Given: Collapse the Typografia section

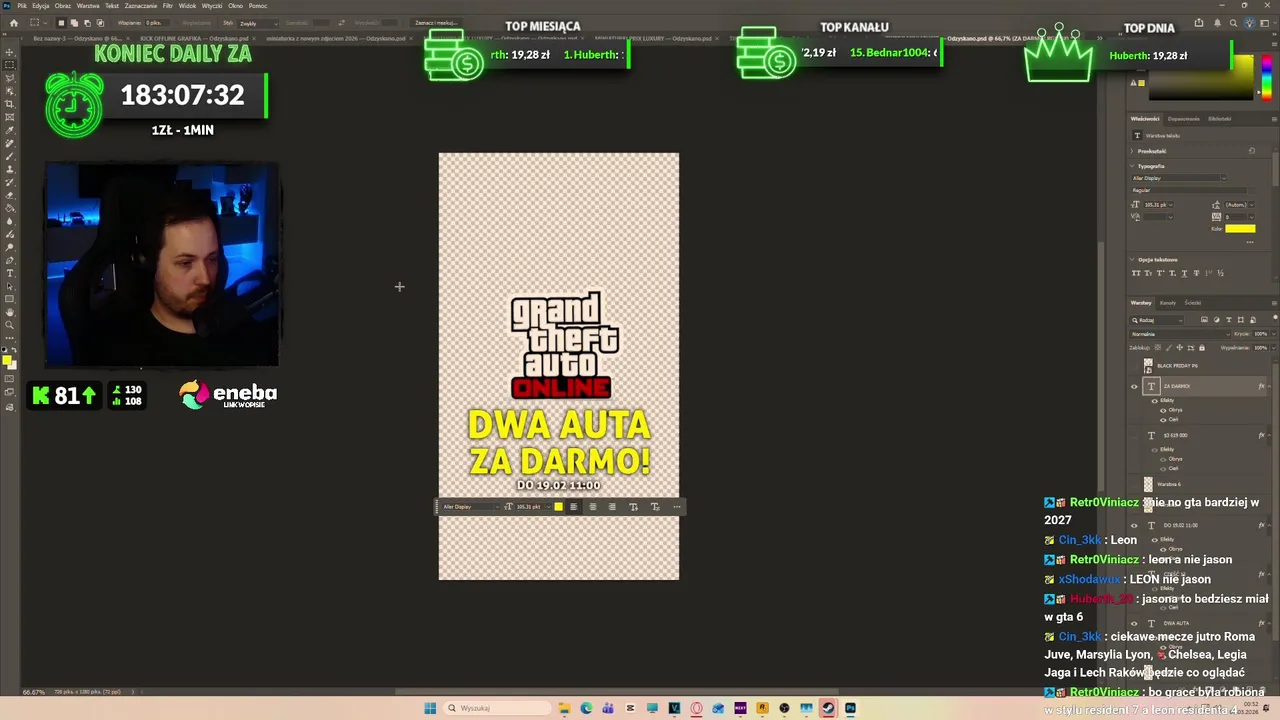Looking at the screenshot, I should click(x=1132, y=166).
